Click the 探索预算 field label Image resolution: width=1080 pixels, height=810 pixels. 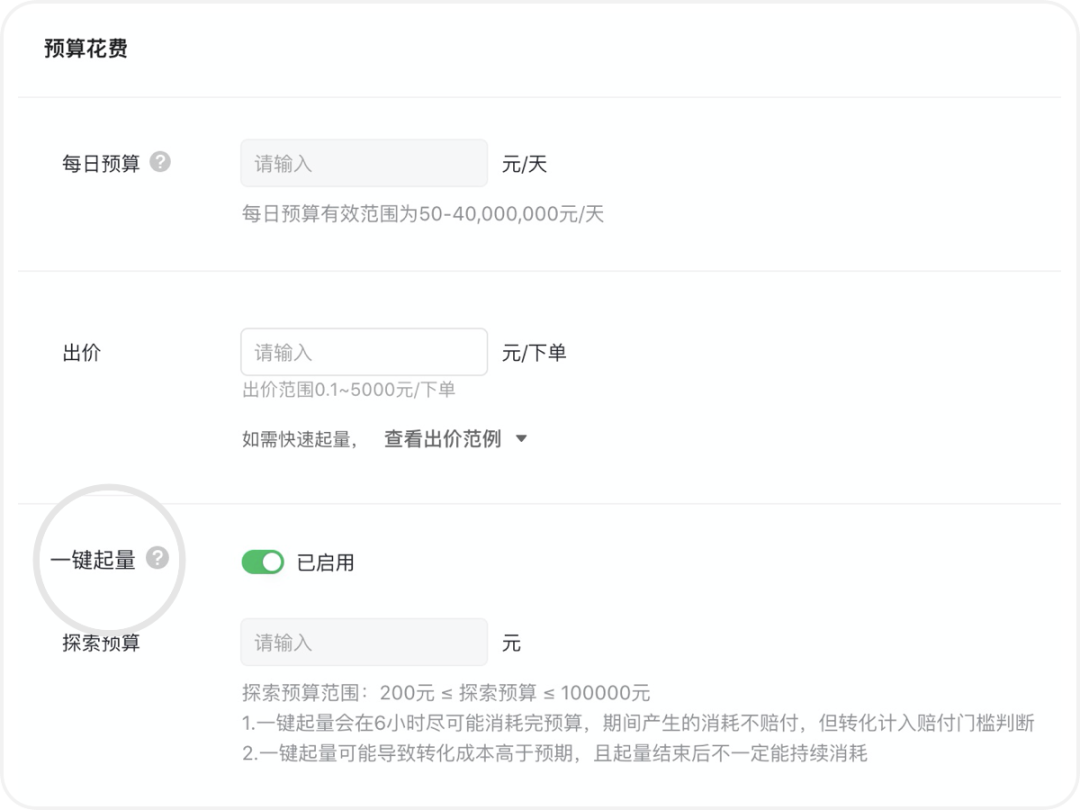[101, 643]
